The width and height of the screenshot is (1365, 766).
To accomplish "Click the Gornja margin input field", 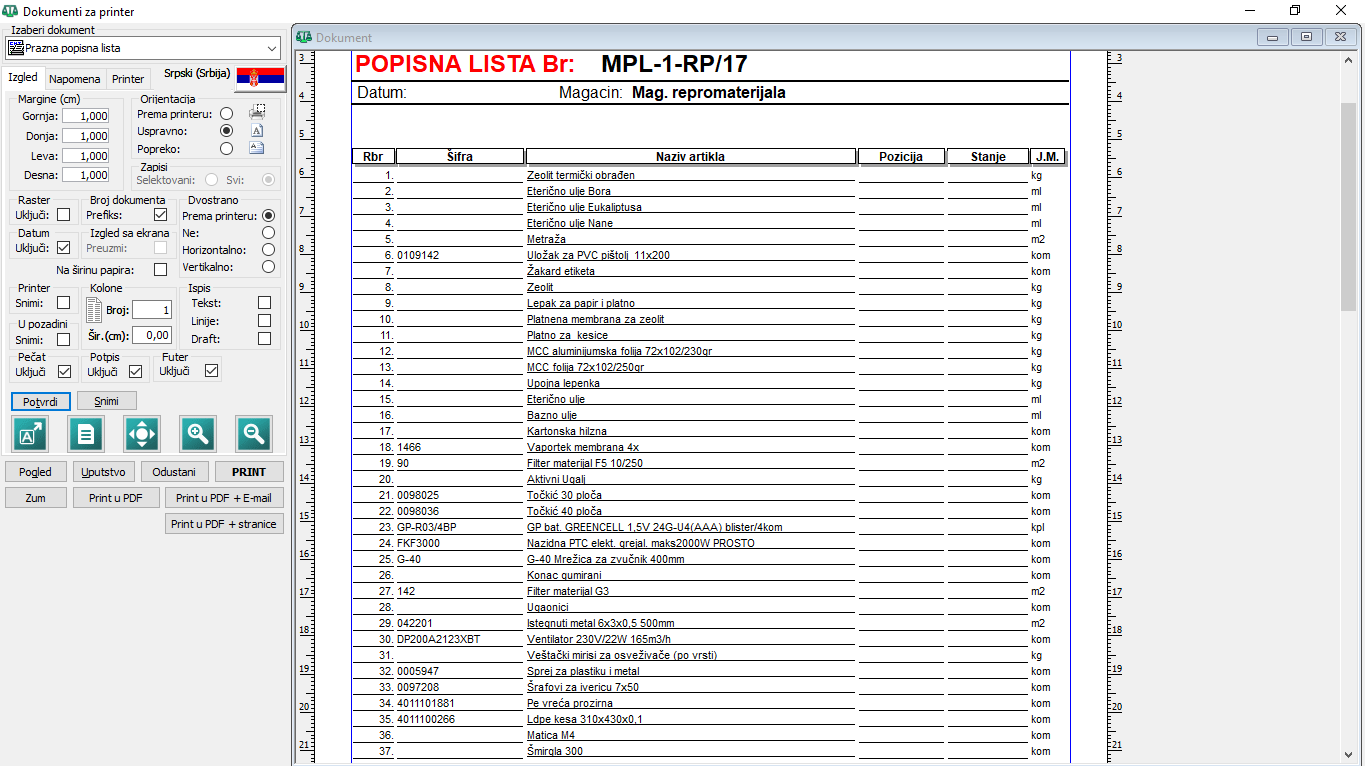I will 86,116.
